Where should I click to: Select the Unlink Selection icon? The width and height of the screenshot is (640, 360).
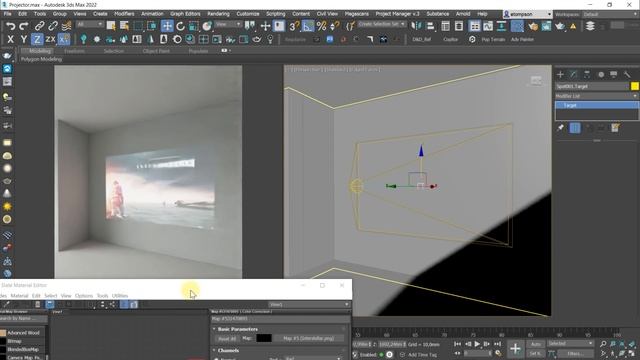click(x=53, y=26)
